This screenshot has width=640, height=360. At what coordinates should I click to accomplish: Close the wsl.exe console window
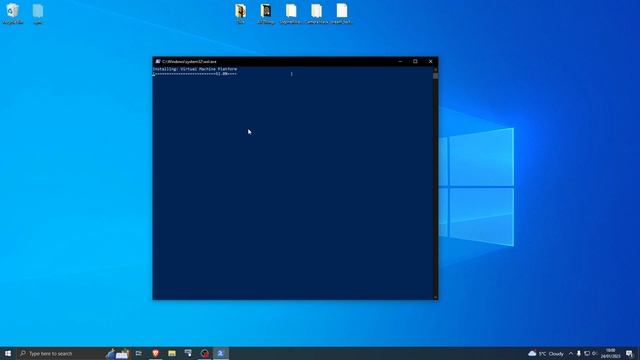[x=430, y=61]
